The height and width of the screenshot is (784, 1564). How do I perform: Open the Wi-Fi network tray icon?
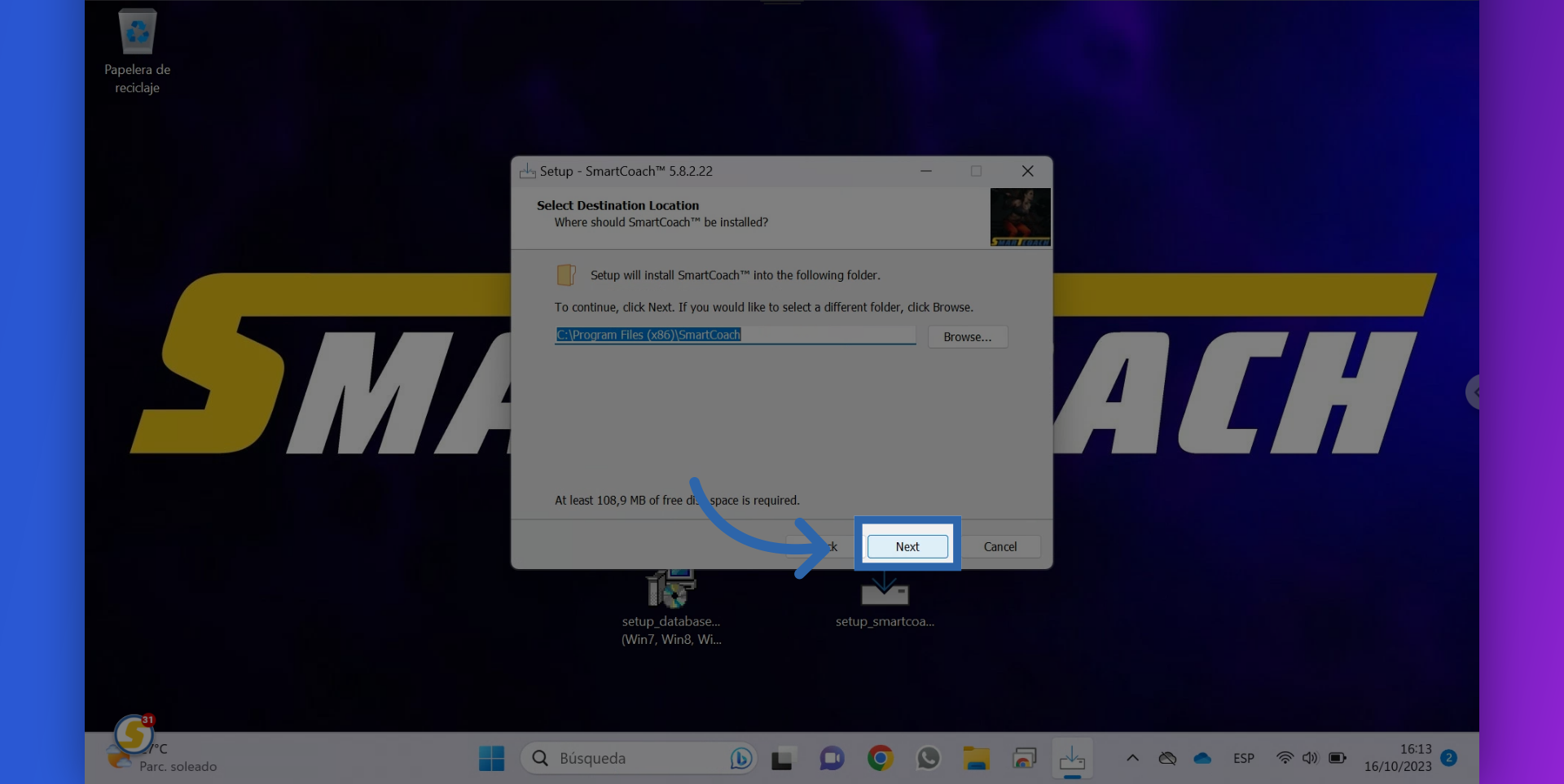point(1285,758)
